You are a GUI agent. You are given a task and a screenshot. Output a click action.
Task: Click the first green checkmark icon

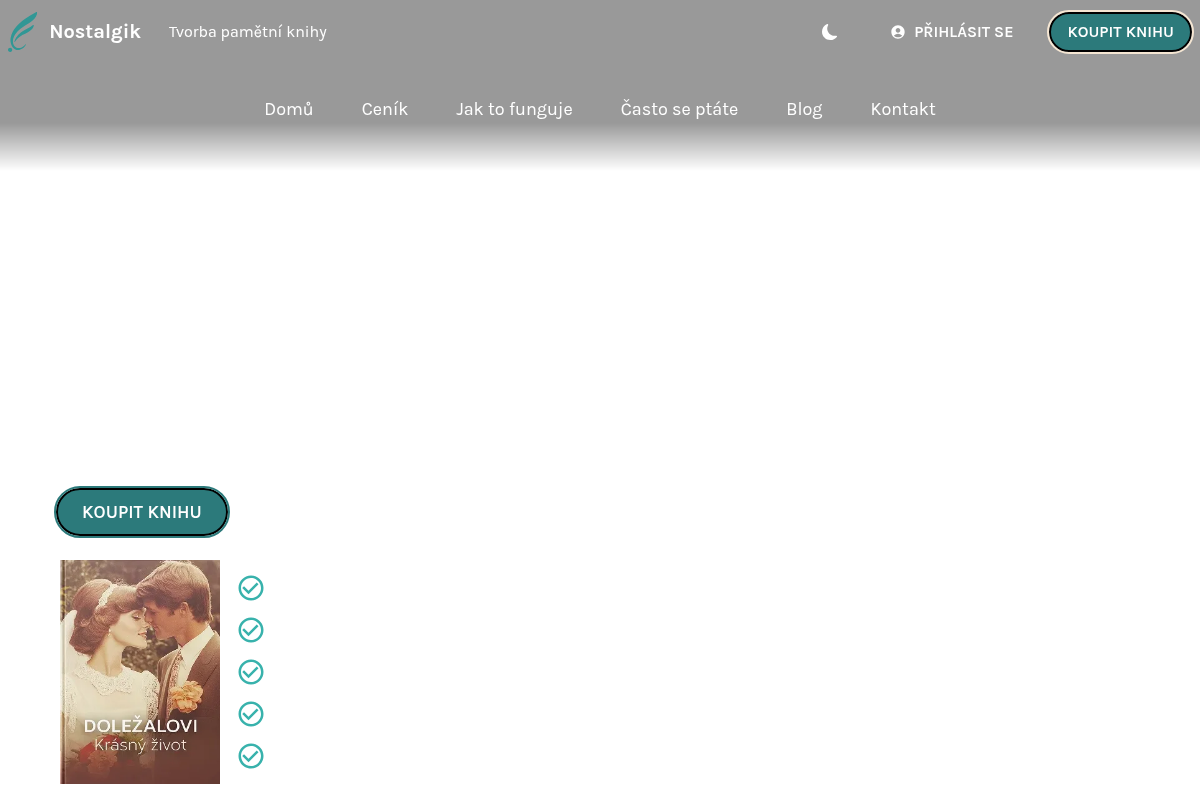coord(251,588)
